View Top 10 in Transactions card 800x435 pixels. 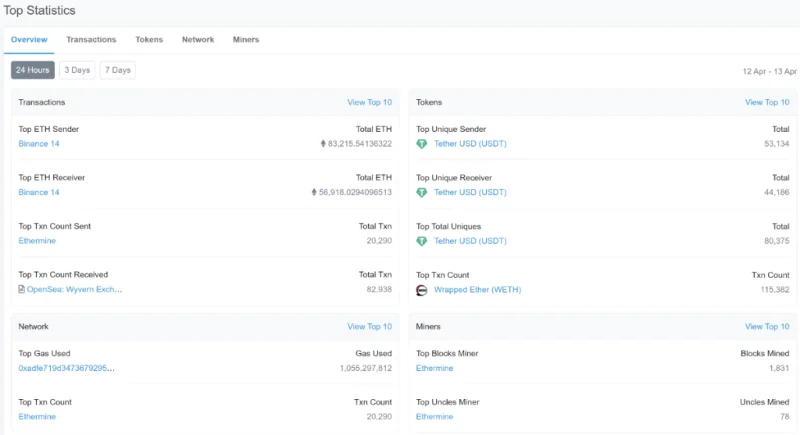click(369, 103)
